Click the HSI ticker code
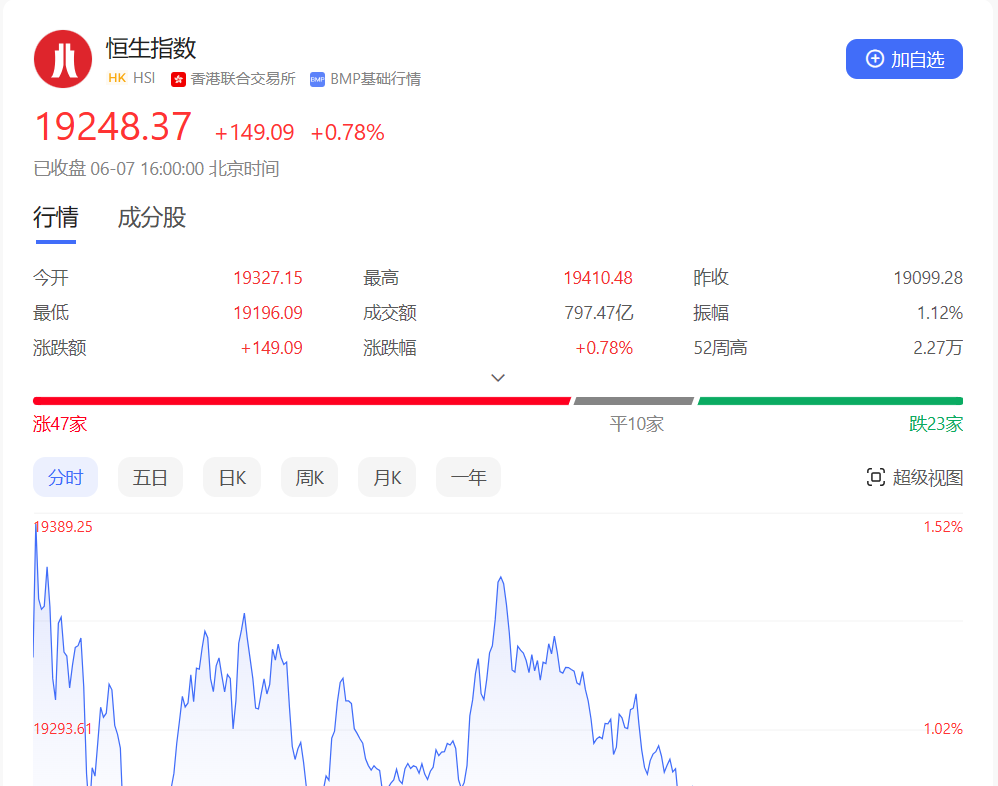998x786 pixels. [x=144, y=78]
